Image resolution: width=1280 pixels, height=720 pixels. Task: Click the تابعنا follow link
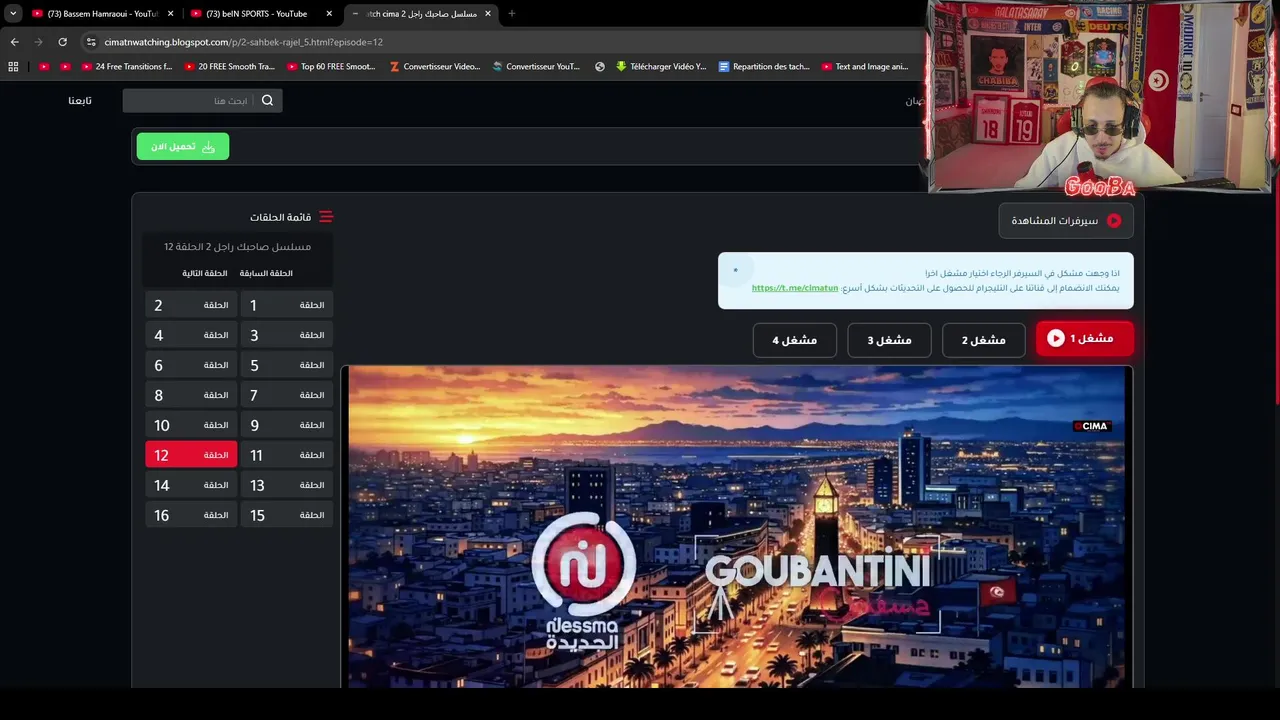(80, 100)
